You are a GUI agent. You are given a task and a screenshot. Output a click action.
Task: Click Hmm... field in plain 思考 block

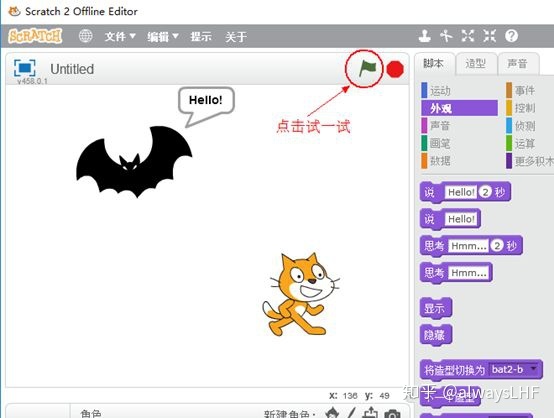pos(469,272)
